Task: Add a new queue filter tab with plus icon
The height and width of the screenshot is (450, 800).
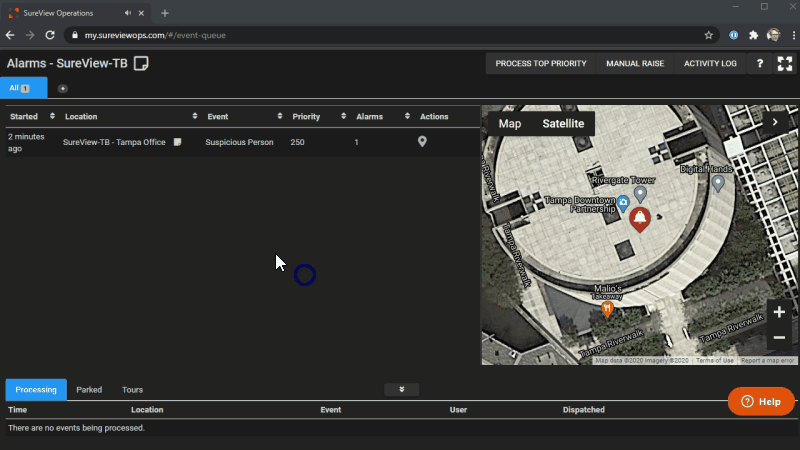Action: (62, 89)
